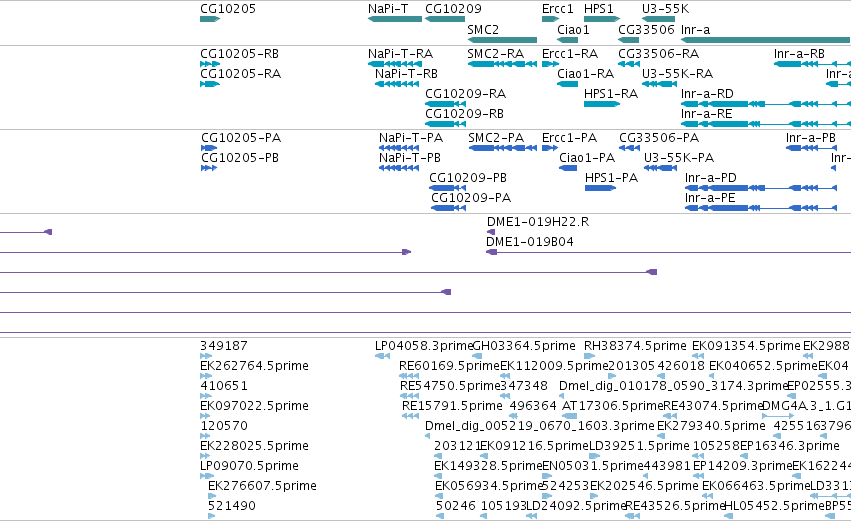The image size is (851, 521).
Task: Select the Inr-a-PE protein label
Action: [x=710, y=198]
